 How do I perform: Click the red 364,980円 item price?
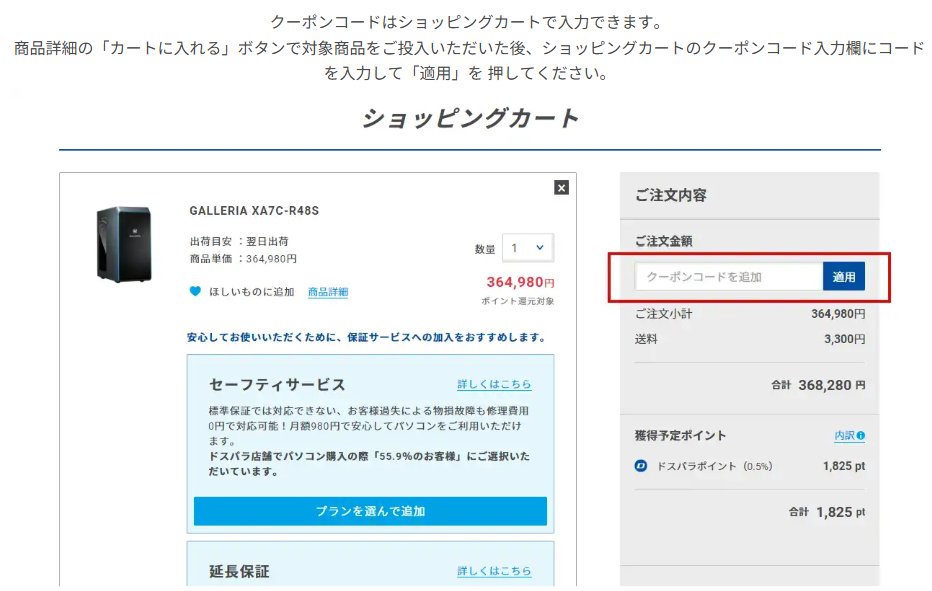(x=521, y=282)
